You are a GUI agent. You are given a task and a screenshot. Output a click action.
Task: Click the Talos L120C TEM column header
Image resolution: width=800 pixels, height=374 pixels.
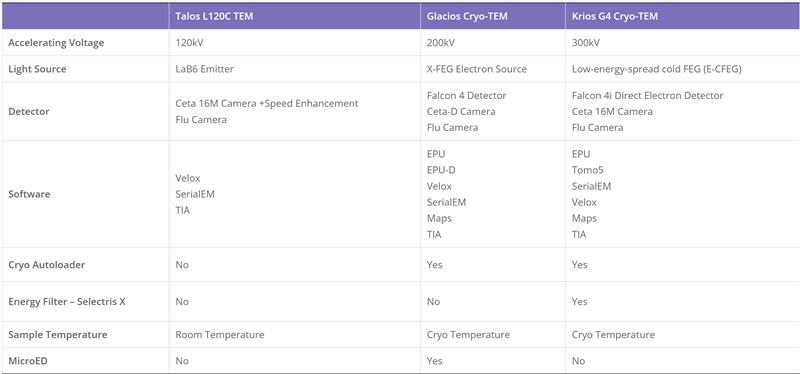tap(214, 16)
